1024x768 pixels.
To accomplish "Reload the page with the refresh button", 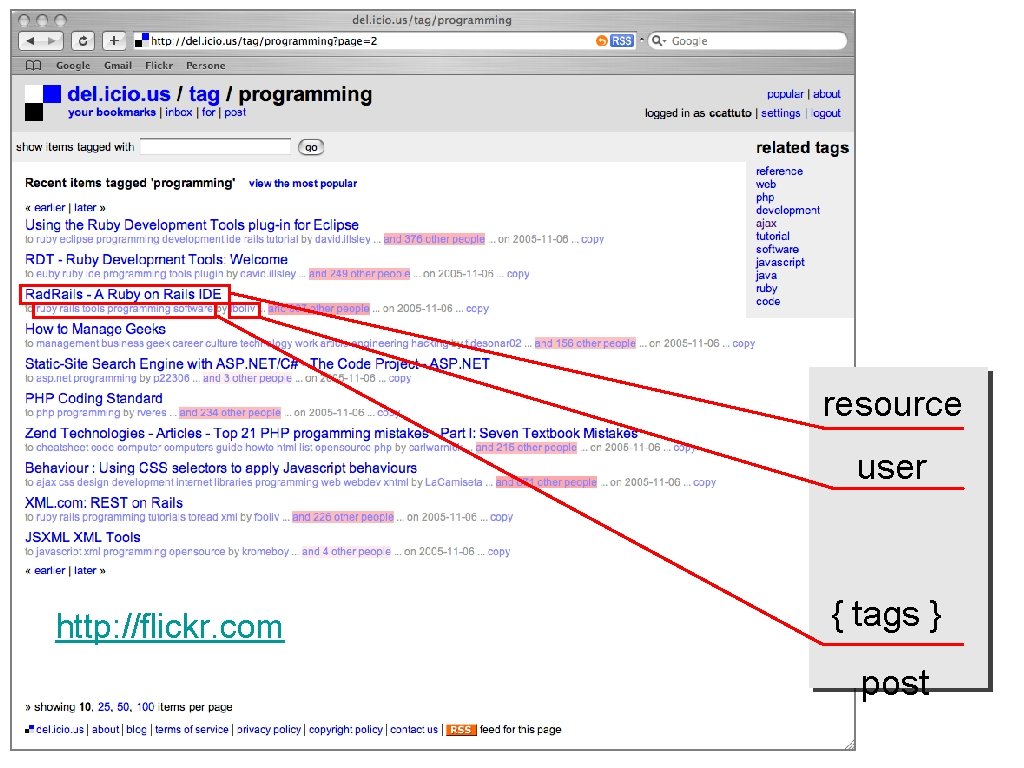I will pos(83,40).
